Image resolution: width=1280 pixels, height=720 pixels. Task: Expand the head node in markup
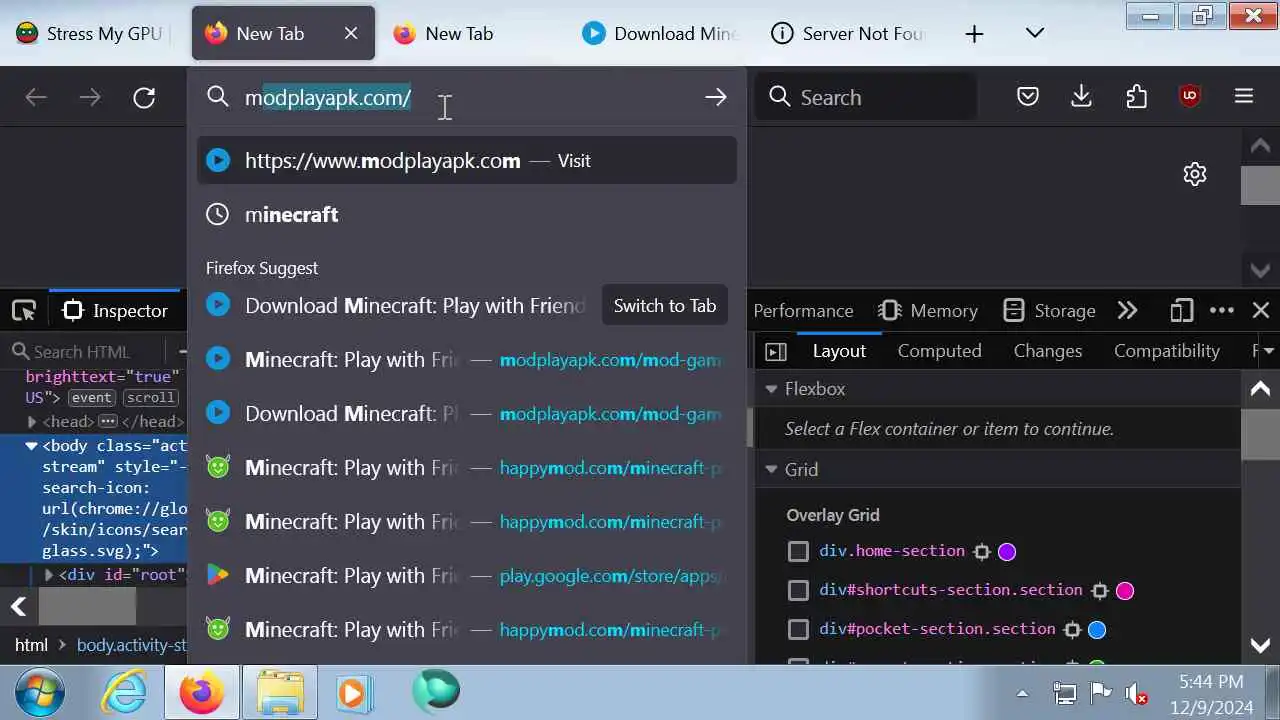32,422
